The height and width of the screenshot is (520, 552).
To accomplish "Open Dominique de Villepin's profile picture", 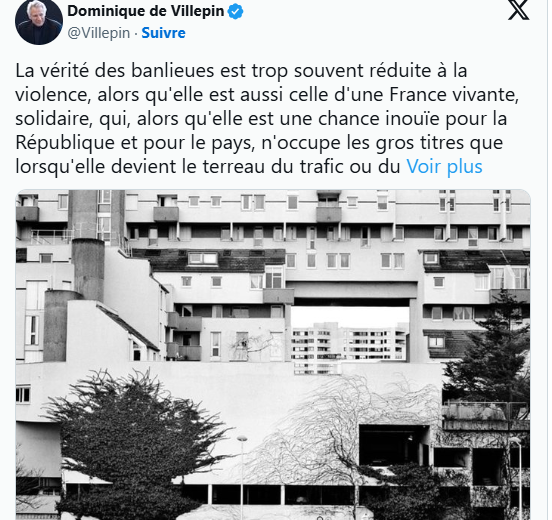I will point(39,21).
